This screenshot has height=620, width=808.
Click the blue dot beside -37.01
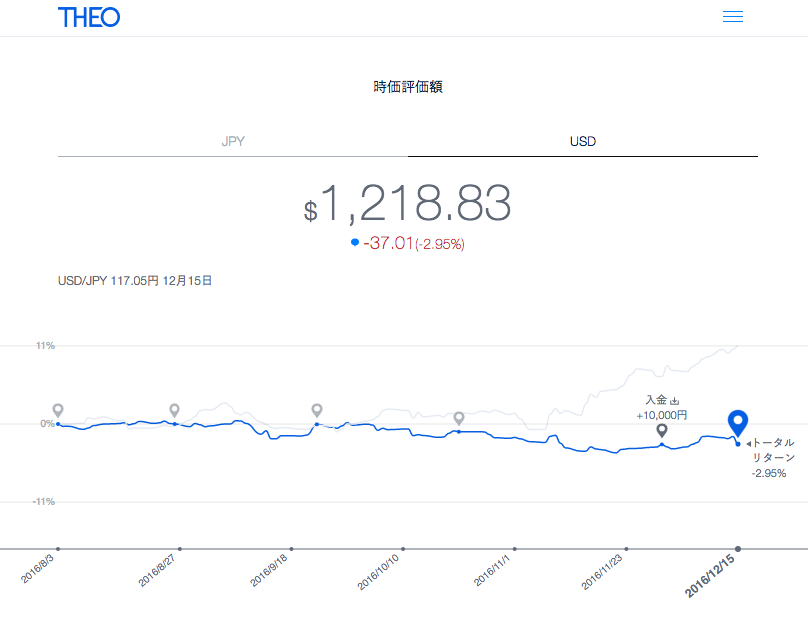(x=355, y=242)
